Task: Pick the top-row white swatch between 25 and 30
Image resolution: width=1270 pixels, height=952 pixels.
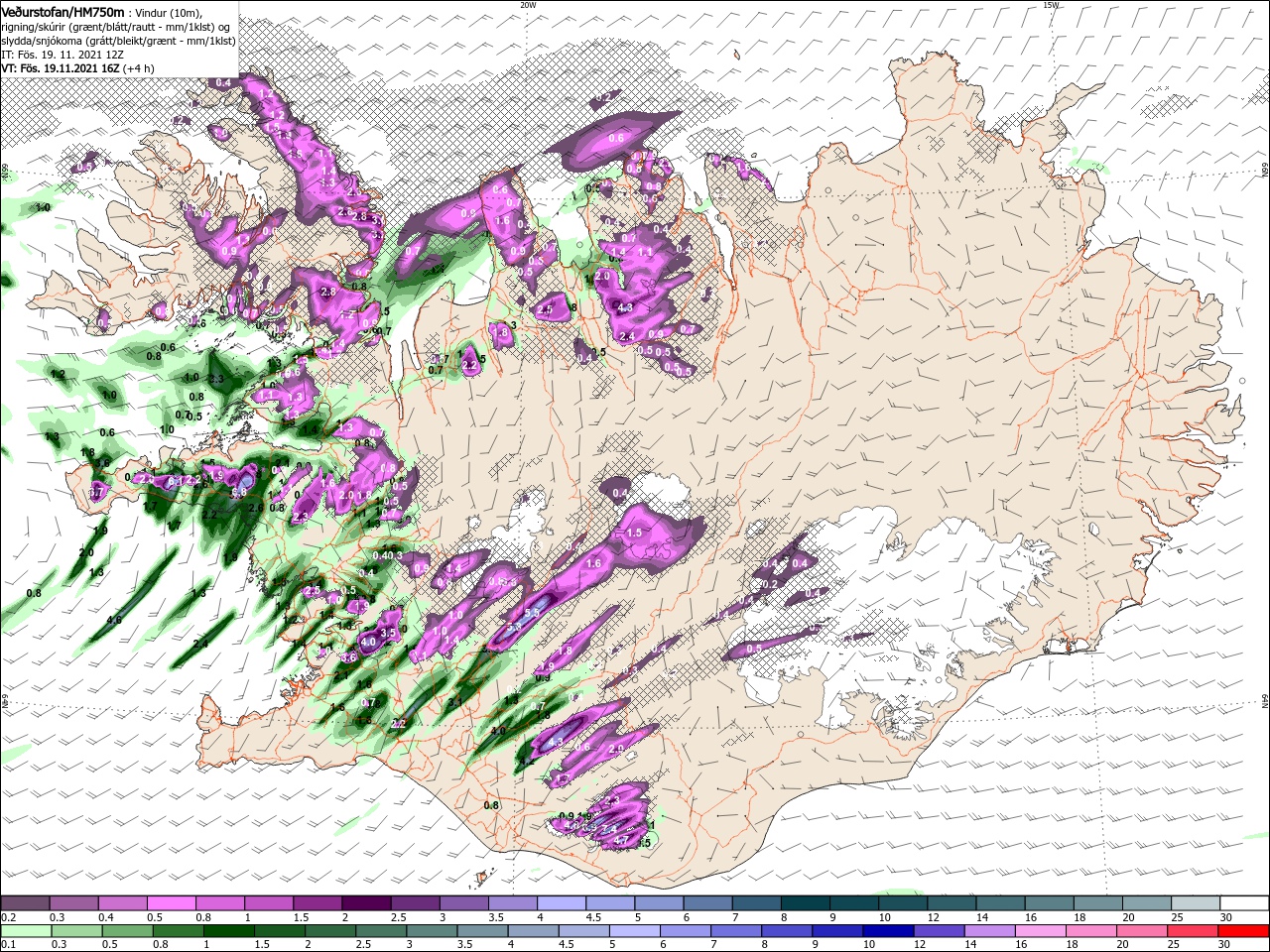Action: (x=1195, y=903)
